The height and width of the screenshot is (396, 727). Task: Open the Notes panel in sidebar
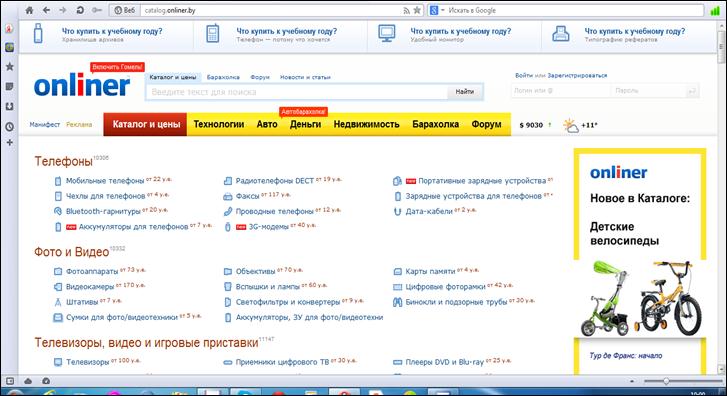(9, 87)
